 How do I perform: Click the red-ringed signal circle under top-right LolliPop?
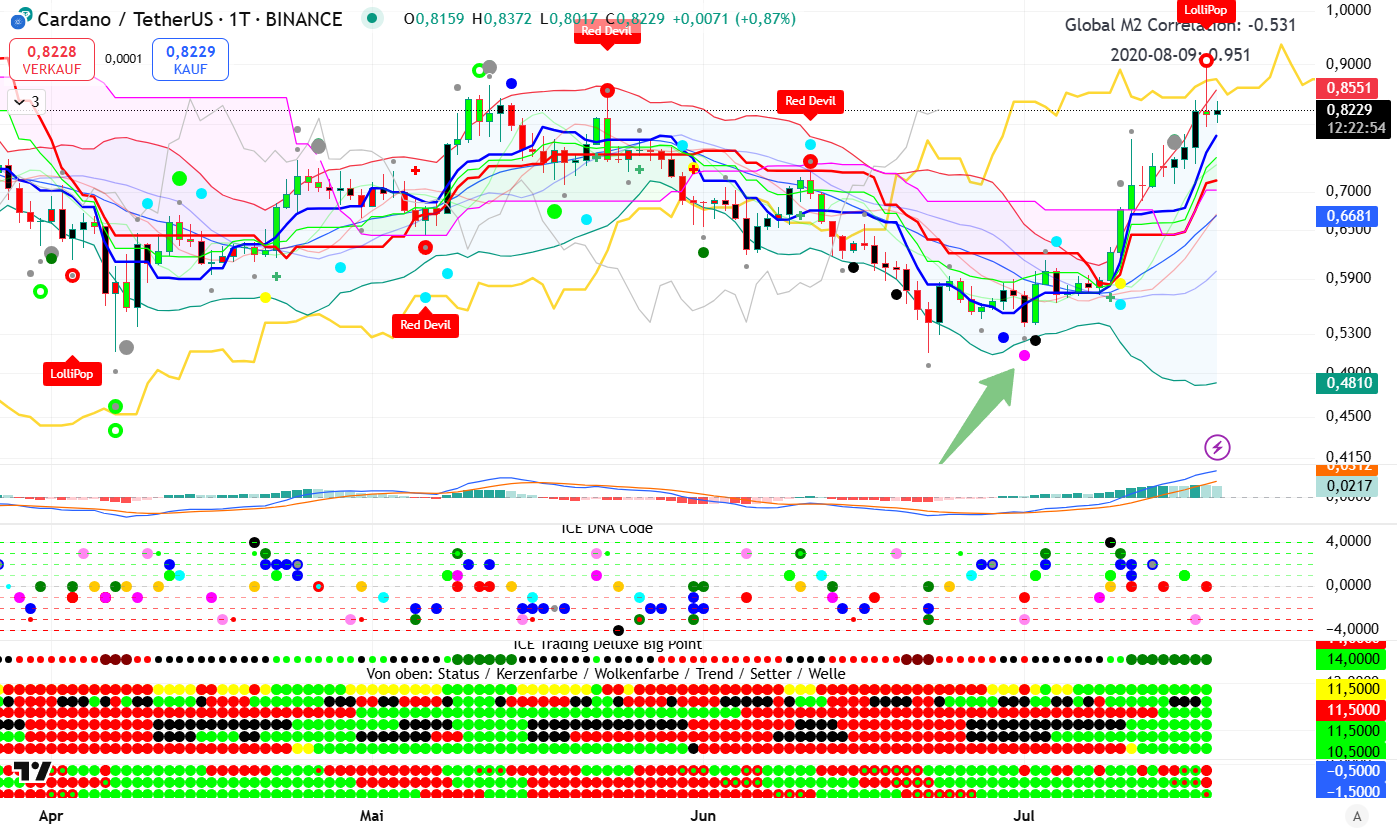pos(1207,60)
